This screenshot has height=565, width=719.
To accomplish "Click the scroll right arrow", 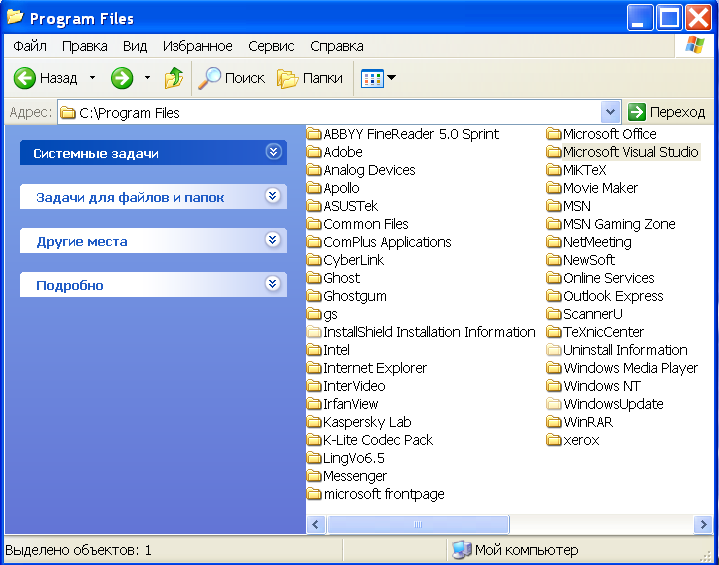I will (703, 525).
